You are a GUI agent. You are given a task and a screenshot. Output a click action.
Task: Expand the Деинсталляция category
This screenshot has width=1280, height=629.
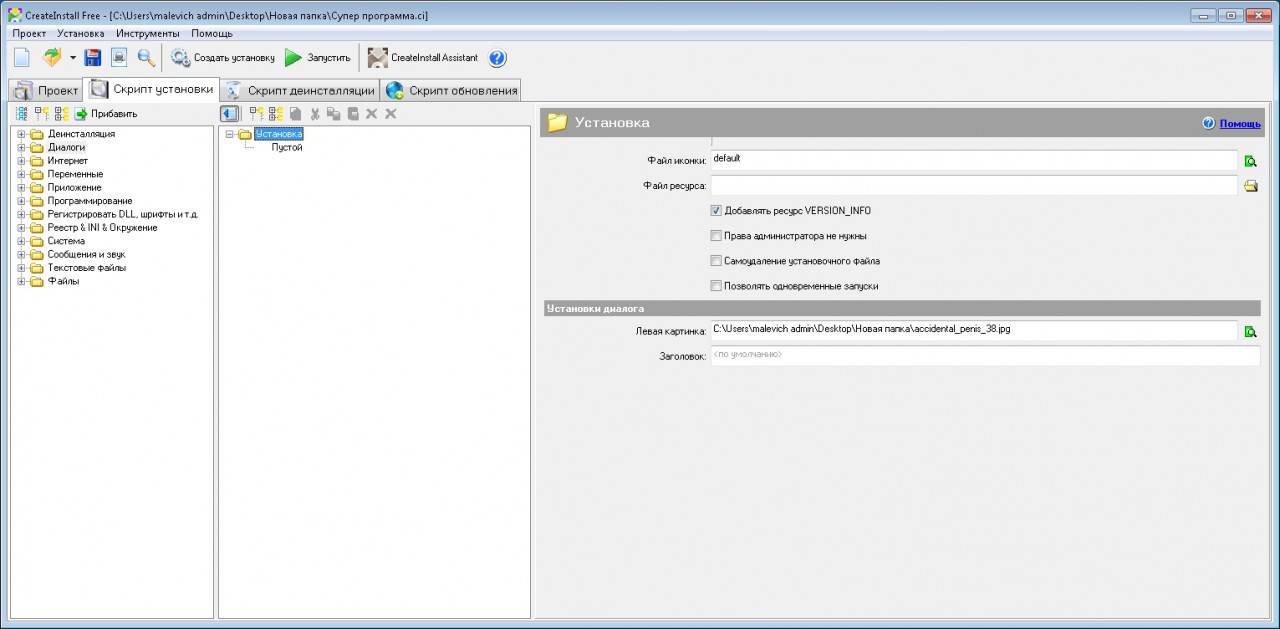[x=21, y=134]
